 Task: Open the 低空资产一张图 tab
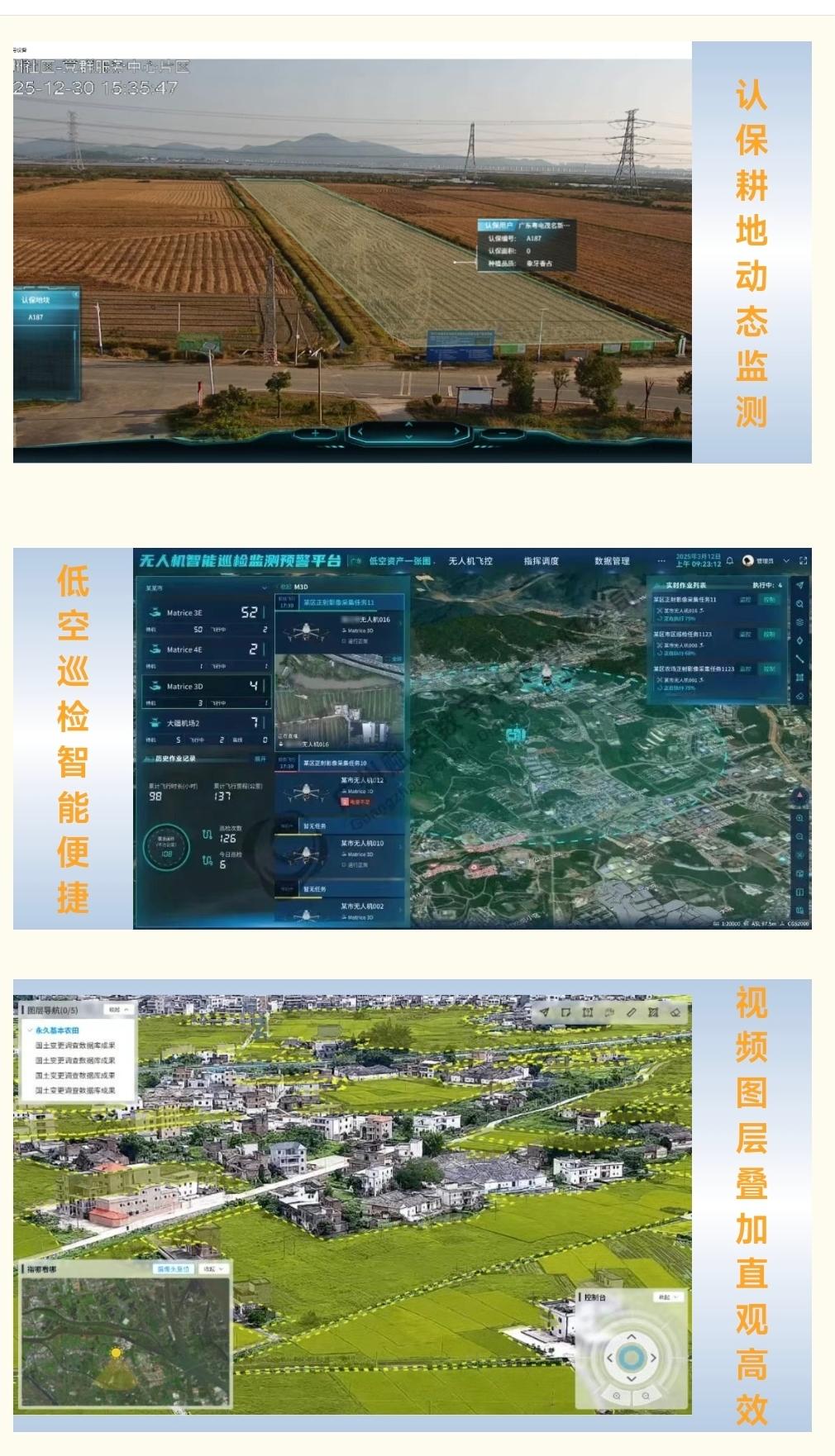click(x=400, y=560)
